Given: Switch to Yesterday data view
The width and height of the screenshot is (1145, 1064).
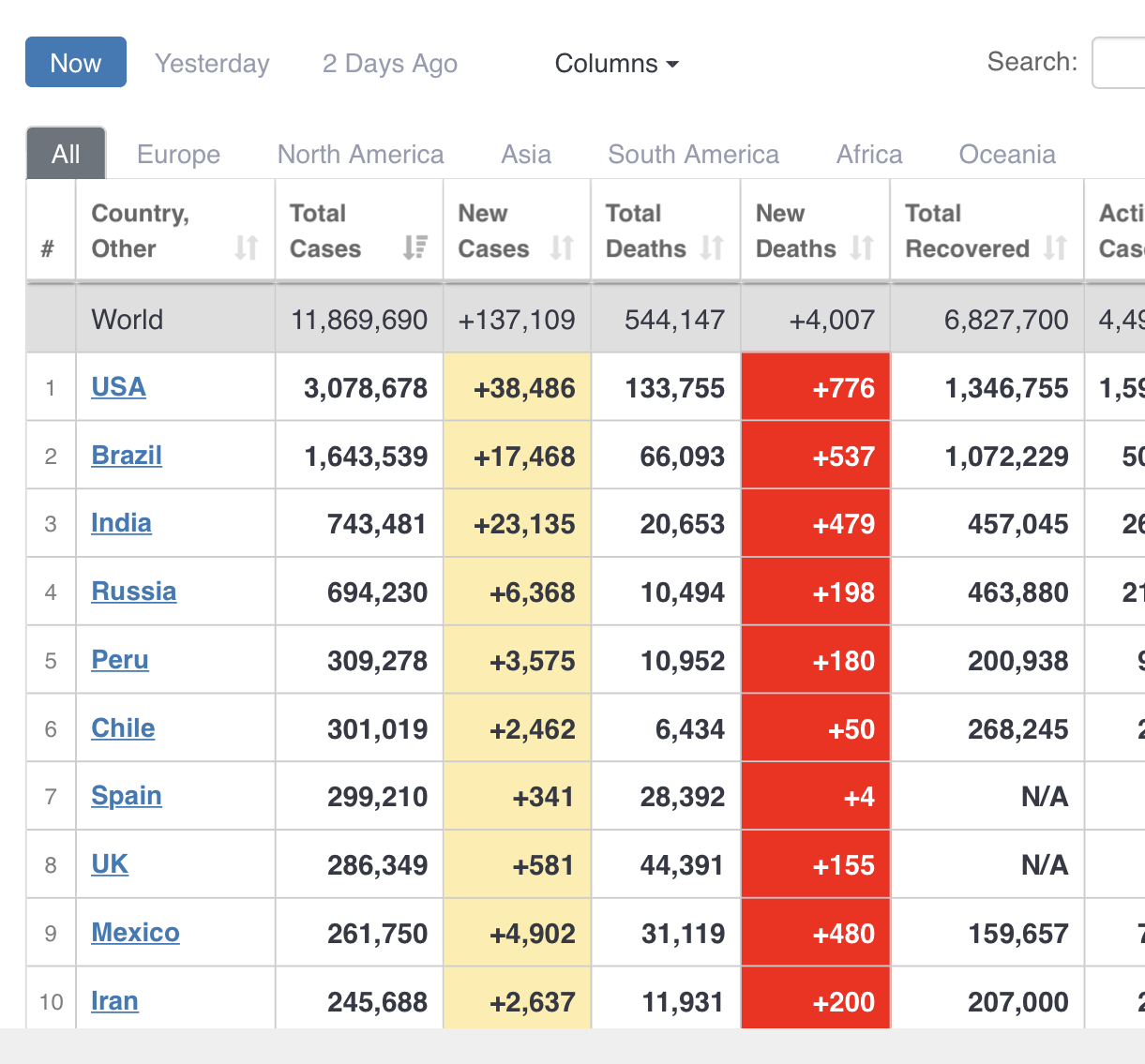Looking at the screenshot, I should 212,64.
